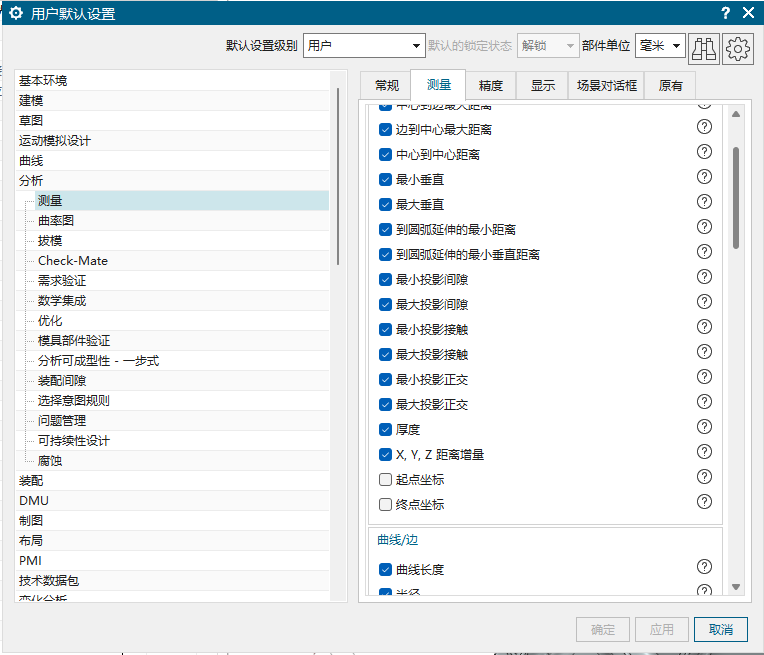Open 默认设置级别 dropdown
Viewport: 764px width, 655px height.
click(364, 46)
